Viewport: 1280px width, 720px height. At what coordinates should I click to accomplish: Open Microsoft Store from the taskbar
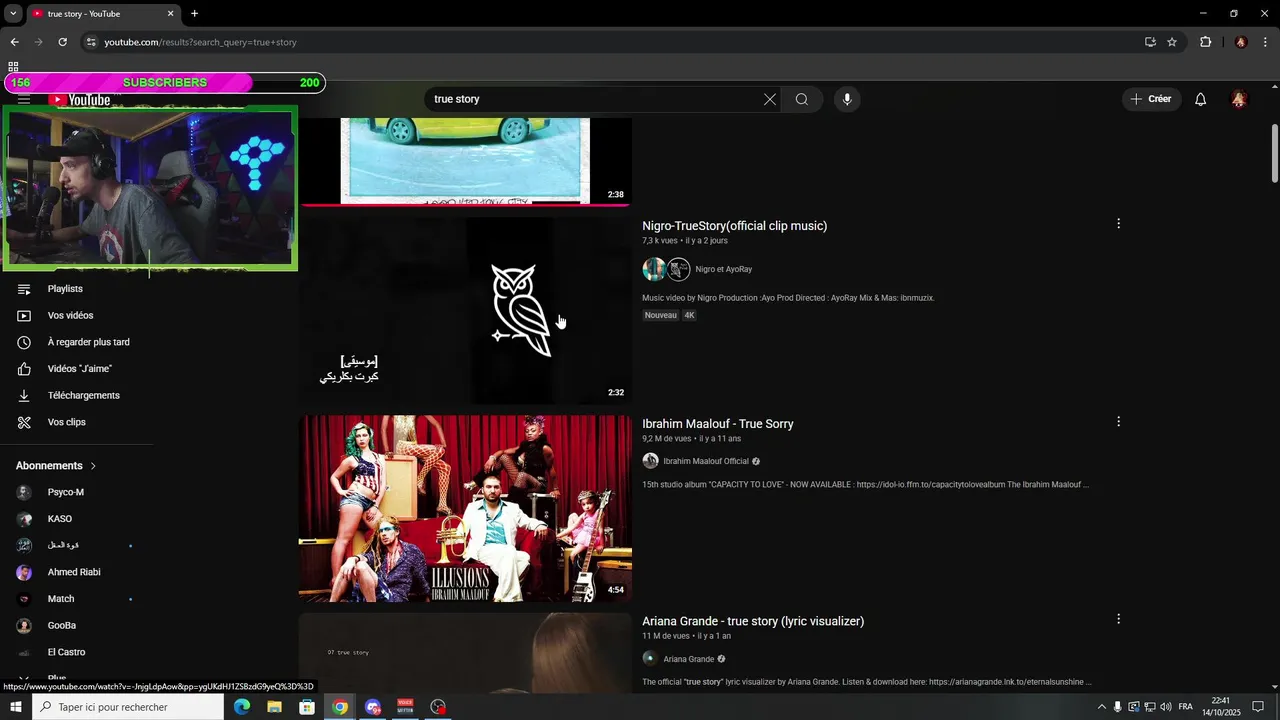[307, 707]
